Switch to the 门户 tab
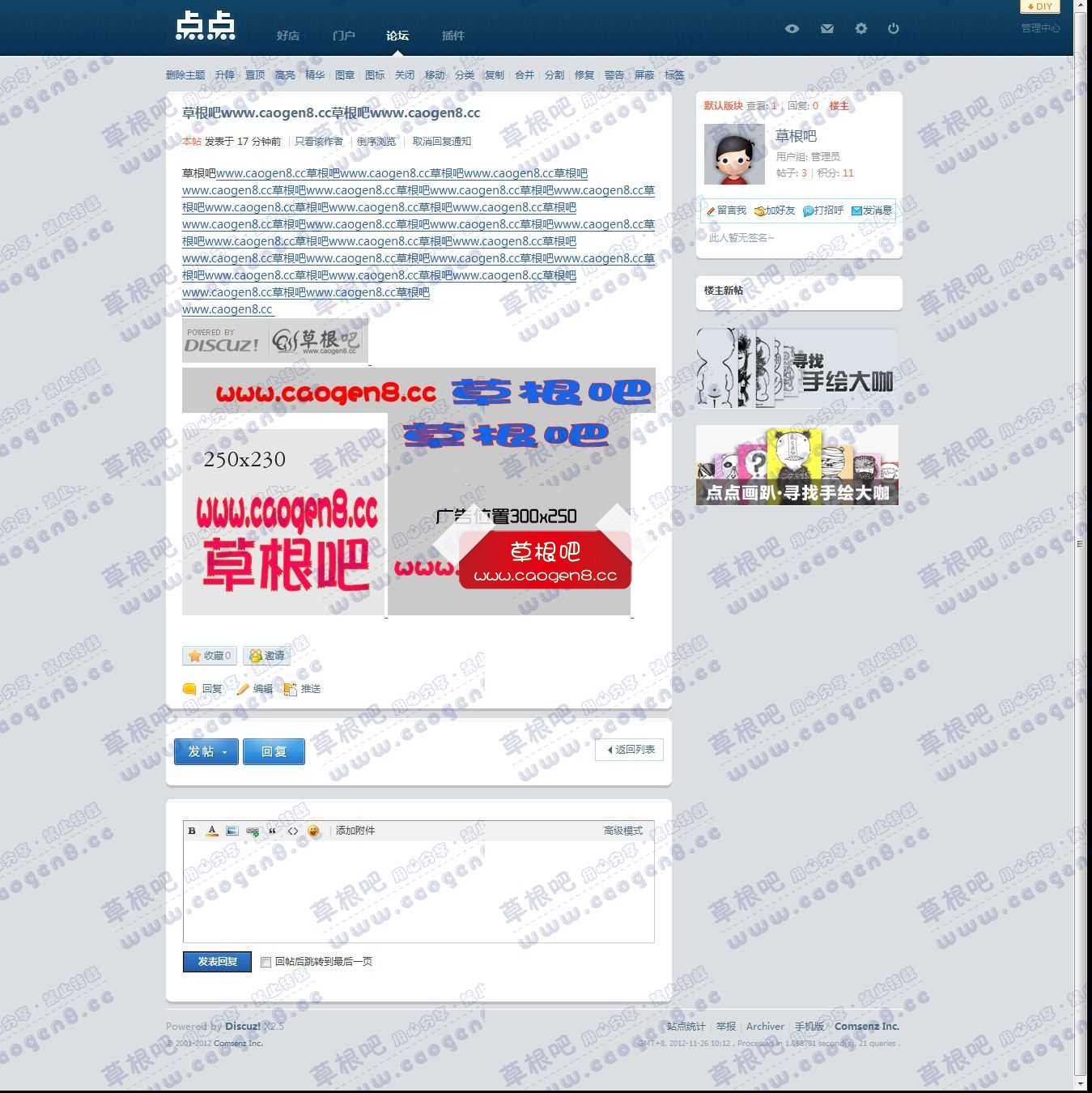1092x1093 pixels. coord(343,36)
